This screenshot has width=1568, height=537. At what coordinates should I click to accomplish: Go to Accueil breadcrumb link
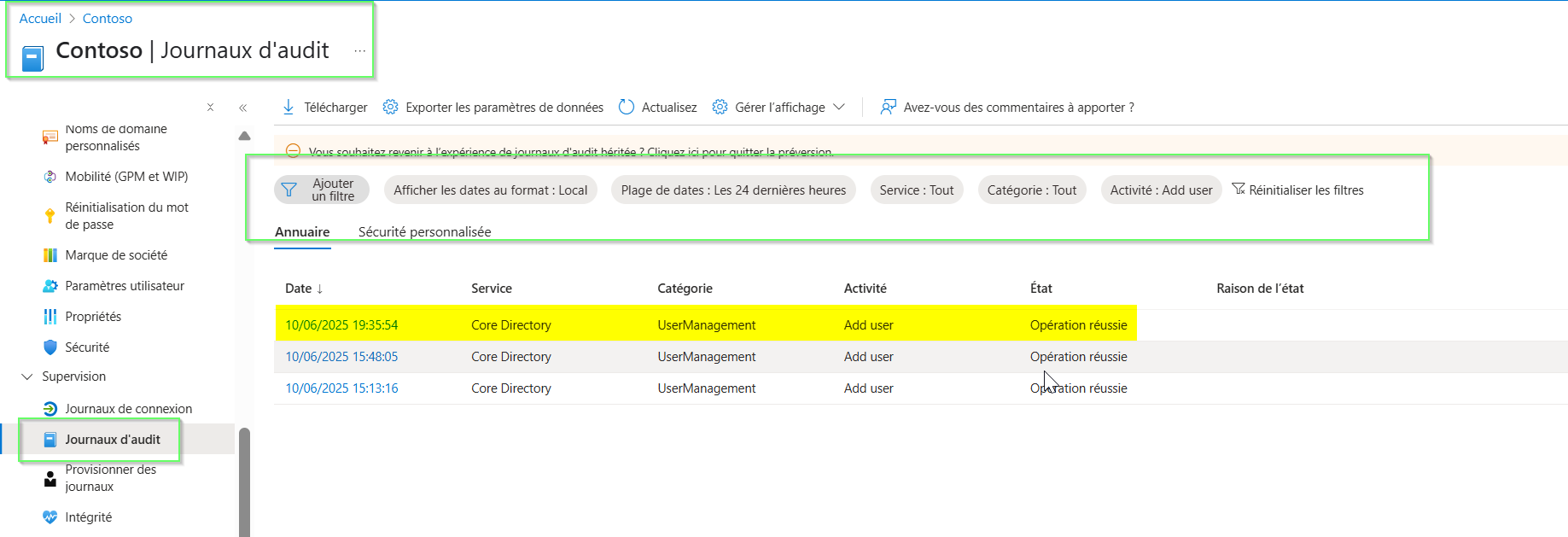40,18
